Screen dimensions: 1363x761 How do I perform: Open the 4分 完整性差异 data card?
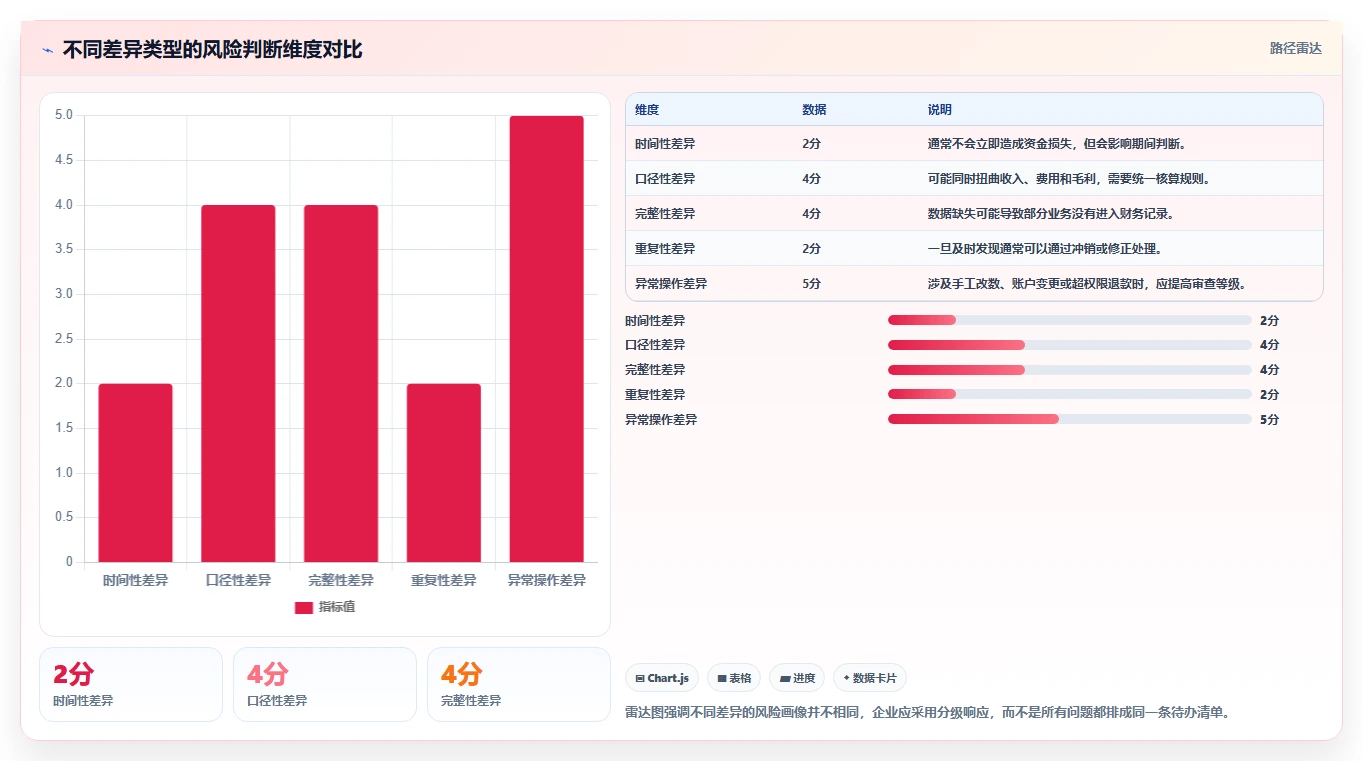(519, 684)
